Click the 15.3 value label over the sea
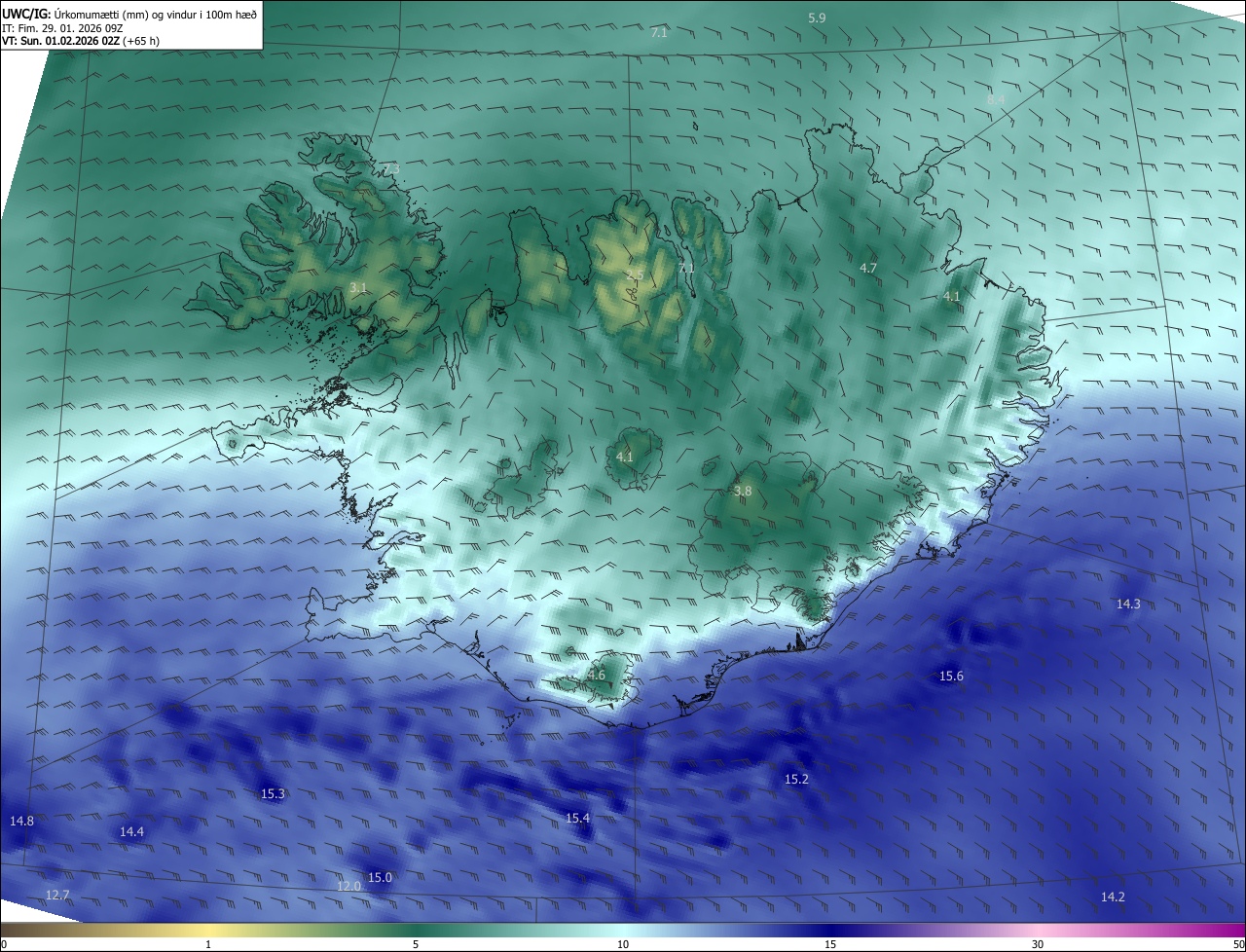The height and width of the screenshot is (952, 1246). click(273, 793)
